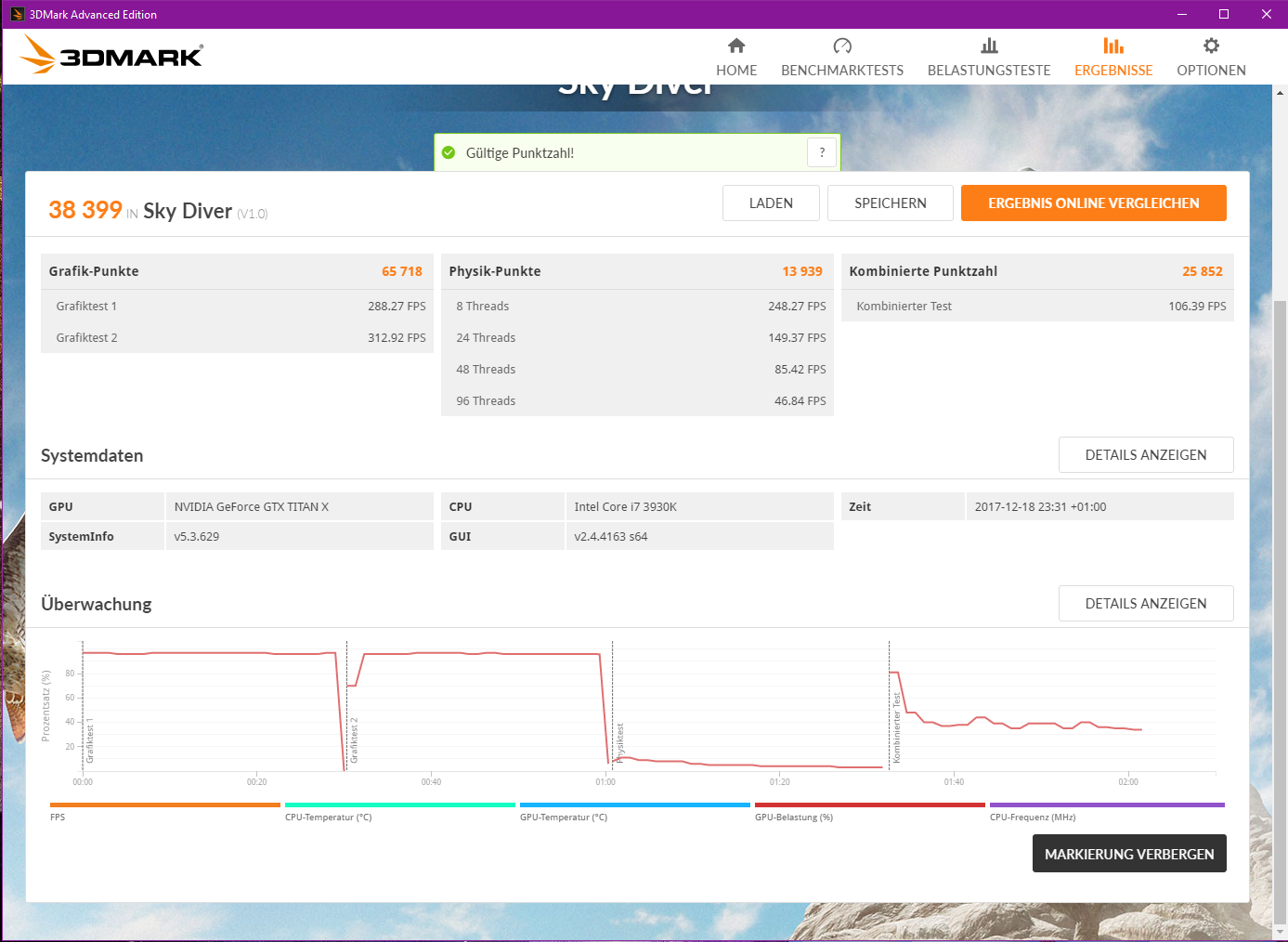Screen dimensions: 1288x942
Task: Click the Grafik-Punkte score 65 718
Action: [x=402, y=271]
